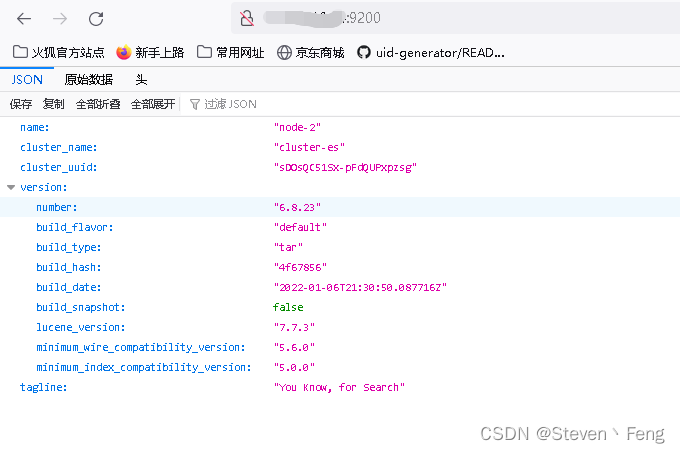Click 全部折叠 to collapse all
This screenshot has height=453, width=680.
(98, 104)
